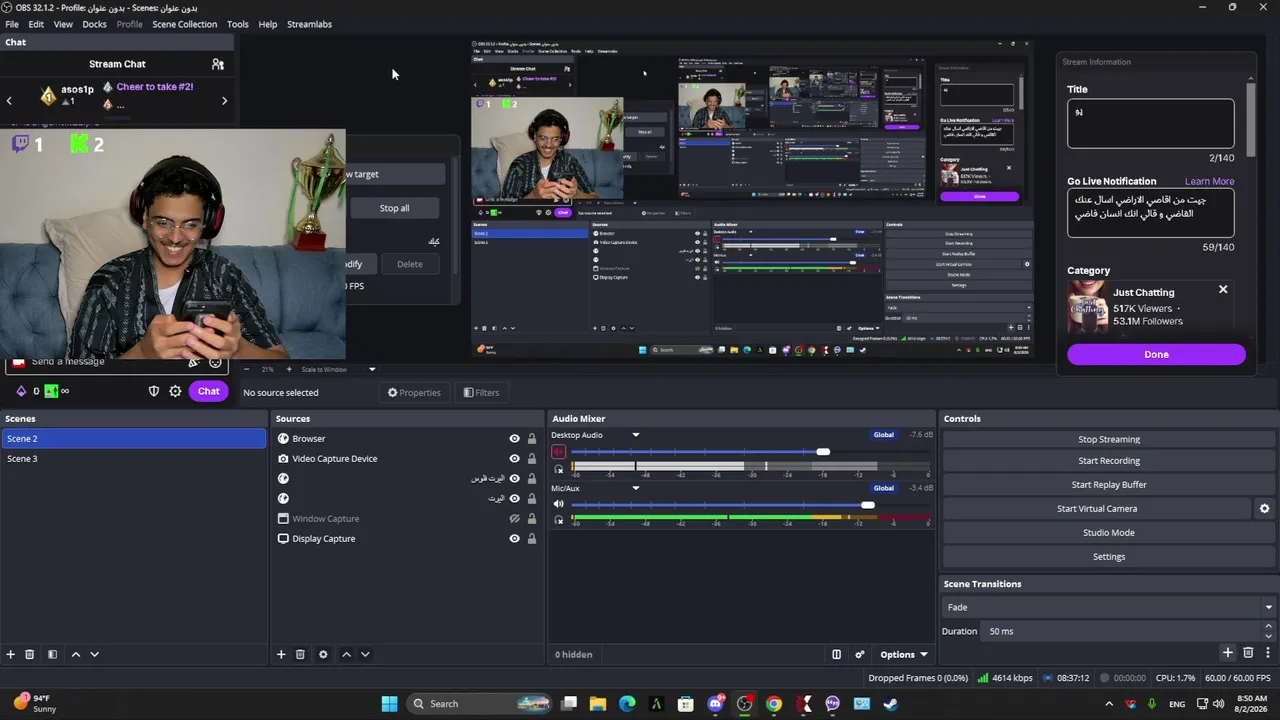This screenshot has width=1280, height=720.
Task: Remove Just Chatting category with X
Action: click(x=1222, y=290)
